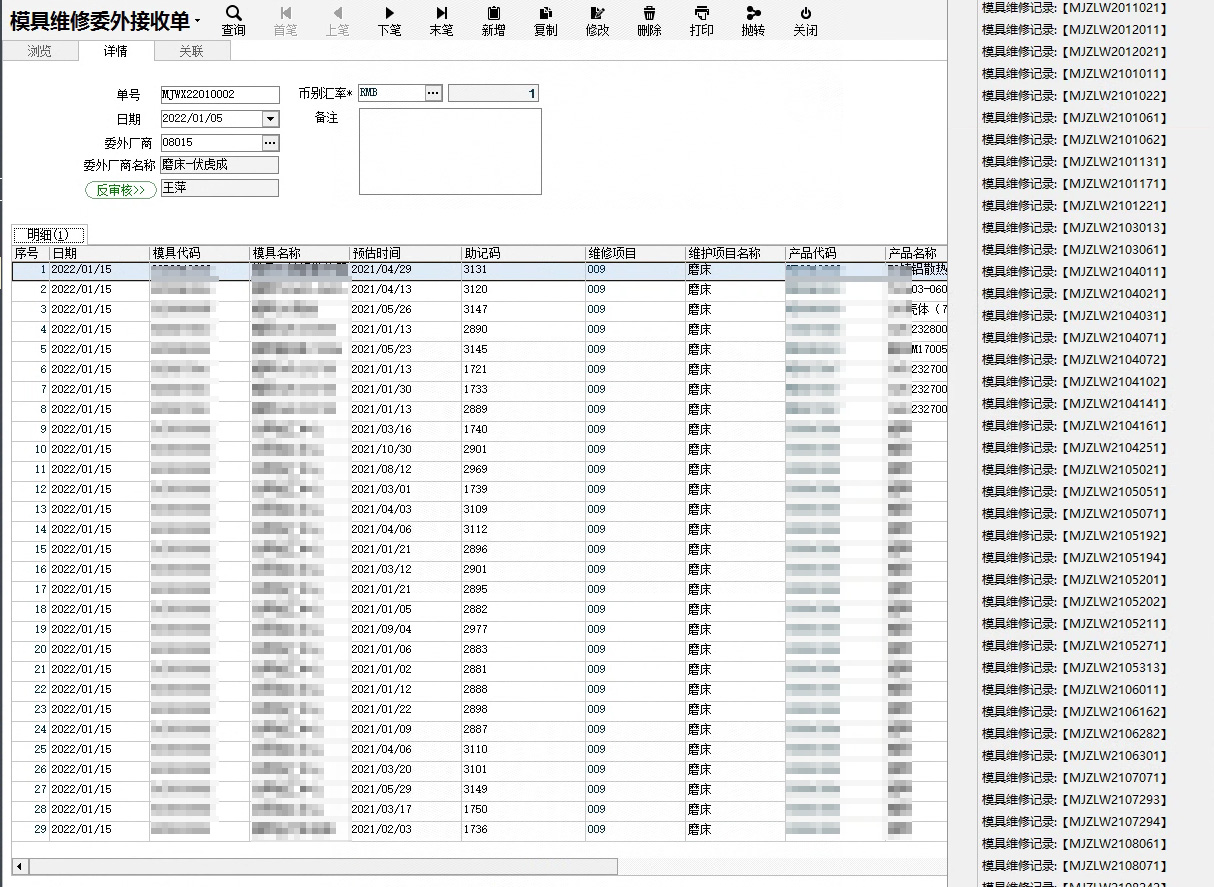Switch to the 关联 tab
Image resolution: width=1214 pixels, height=887 pixels.
pyautogui.click(x=192, y=51)
